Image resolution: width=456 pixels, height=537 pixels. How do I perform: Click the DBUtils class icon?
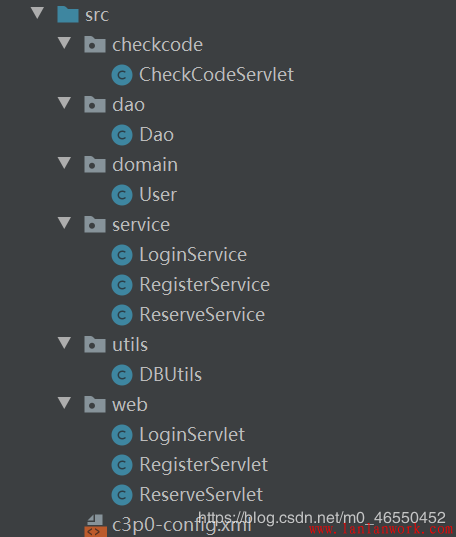[x=122, y=375]
